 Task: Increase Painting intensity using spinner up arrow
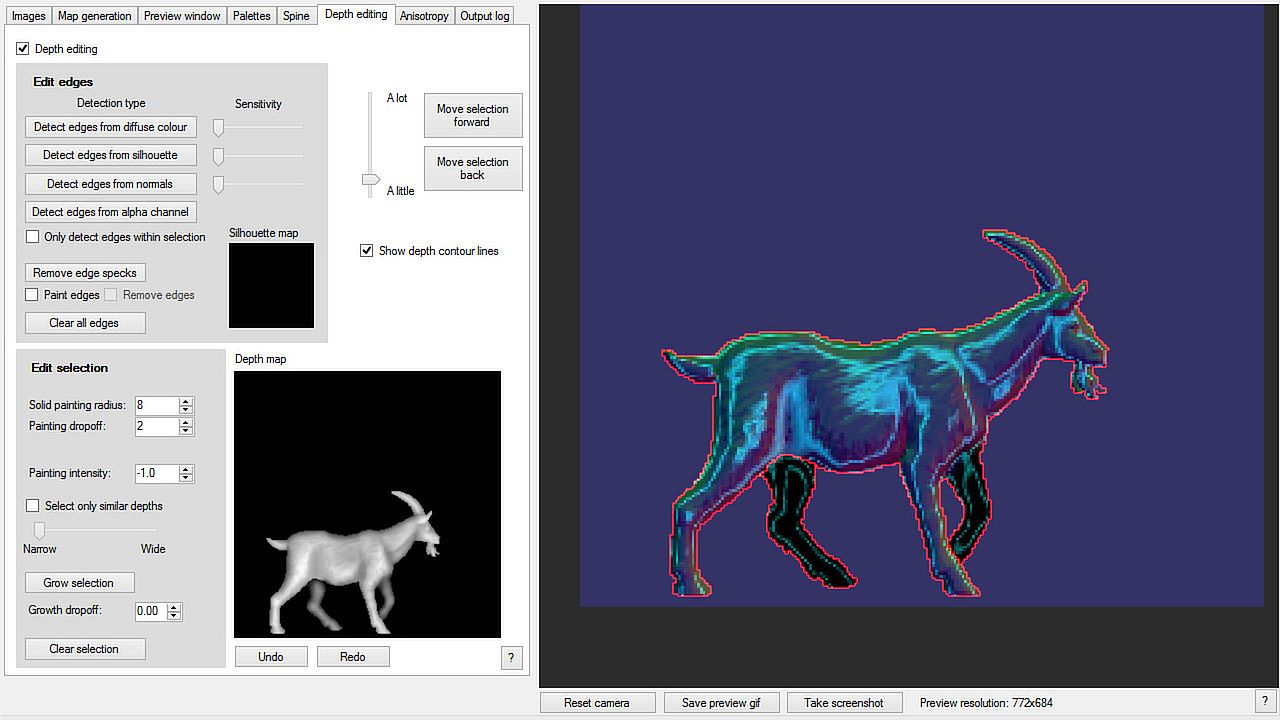[x=186, y=469]
